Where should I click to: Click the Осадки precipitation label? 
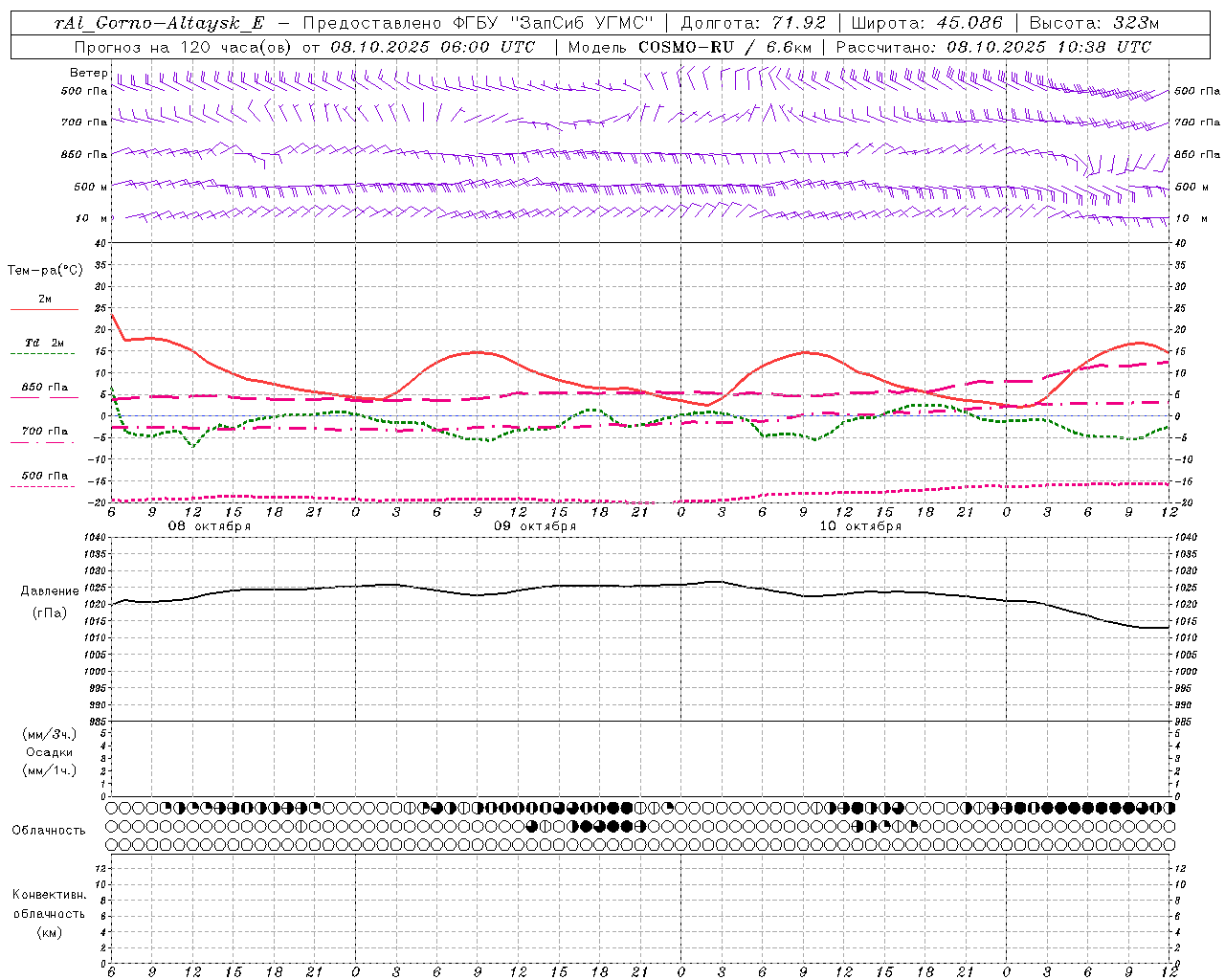[50, 752]
